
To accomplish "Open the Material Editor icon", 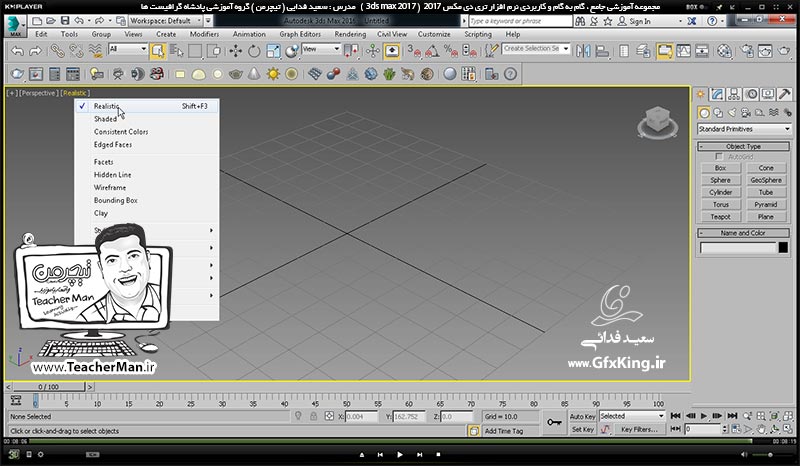I will [x=724, y=51].
